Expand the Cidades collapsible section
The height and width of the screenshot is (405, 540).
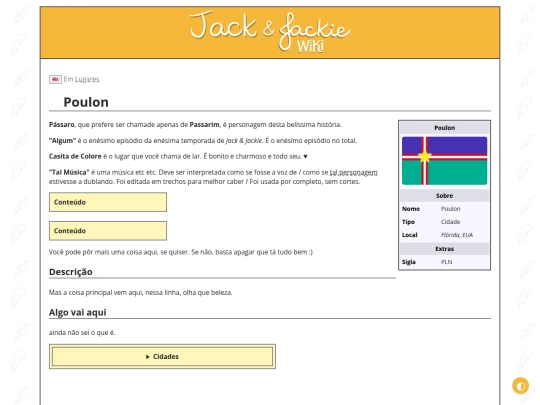[162, 356]
